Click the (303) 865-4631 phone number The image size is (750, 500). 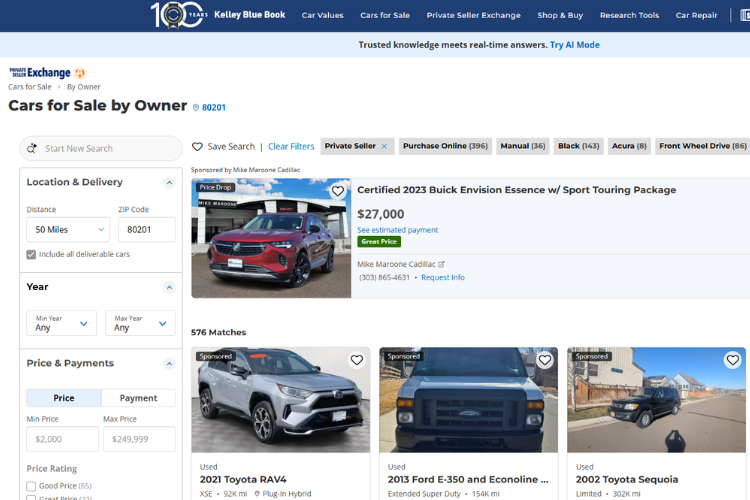(x=385, y=278)
